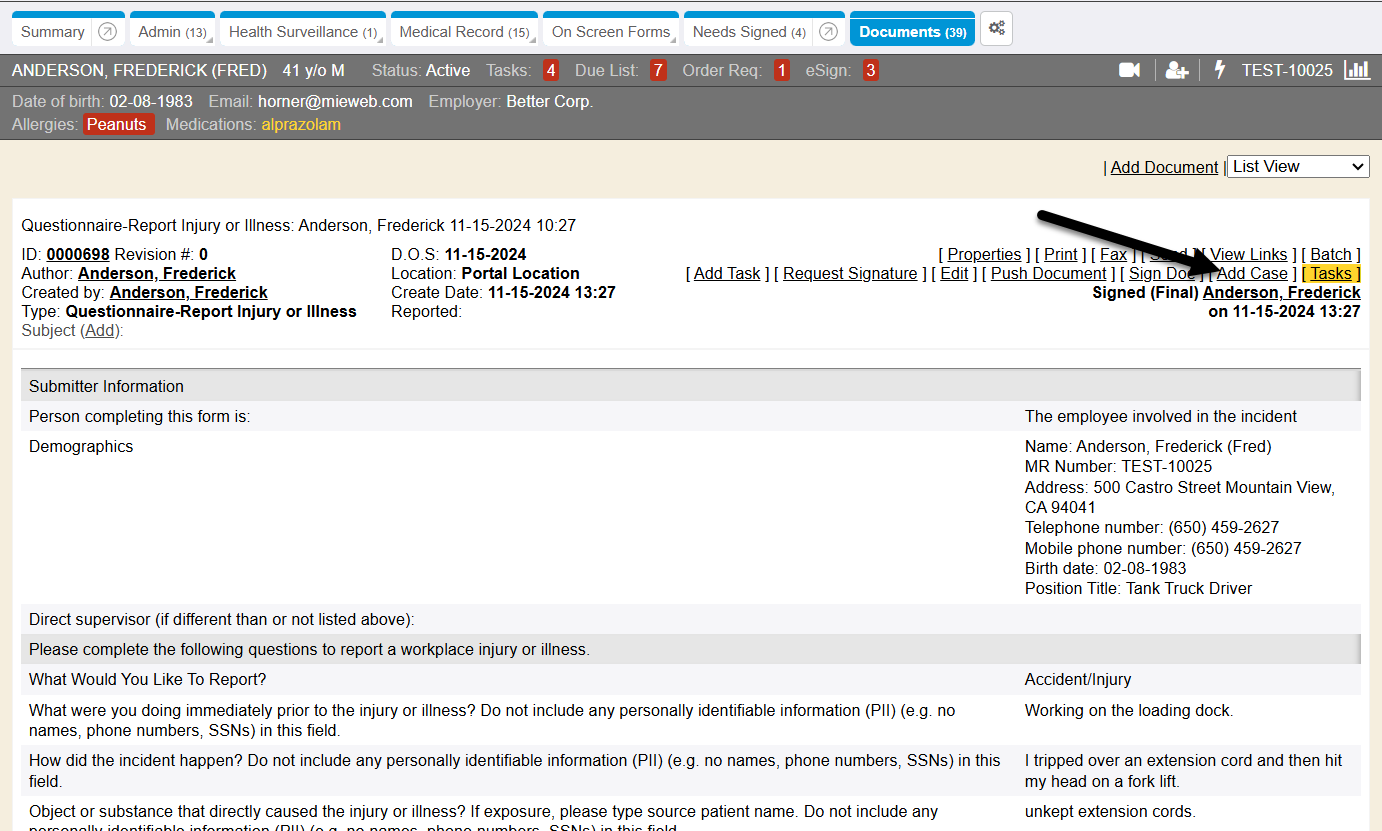
Task: Expand the Admin tab menu
Action: click(172, 32)
